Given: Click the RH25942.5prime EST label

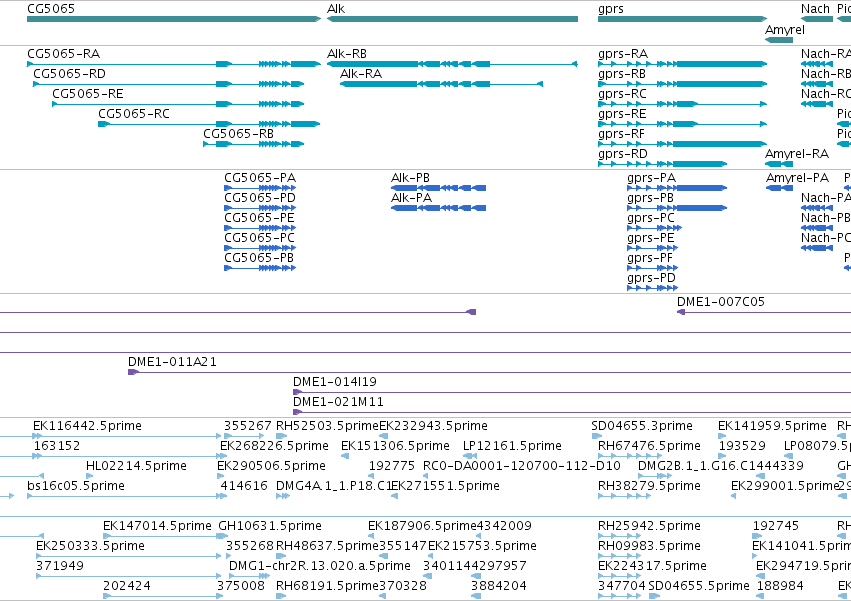Looking at the screenshot, I should pyautogui.click(x=649, y=527).
